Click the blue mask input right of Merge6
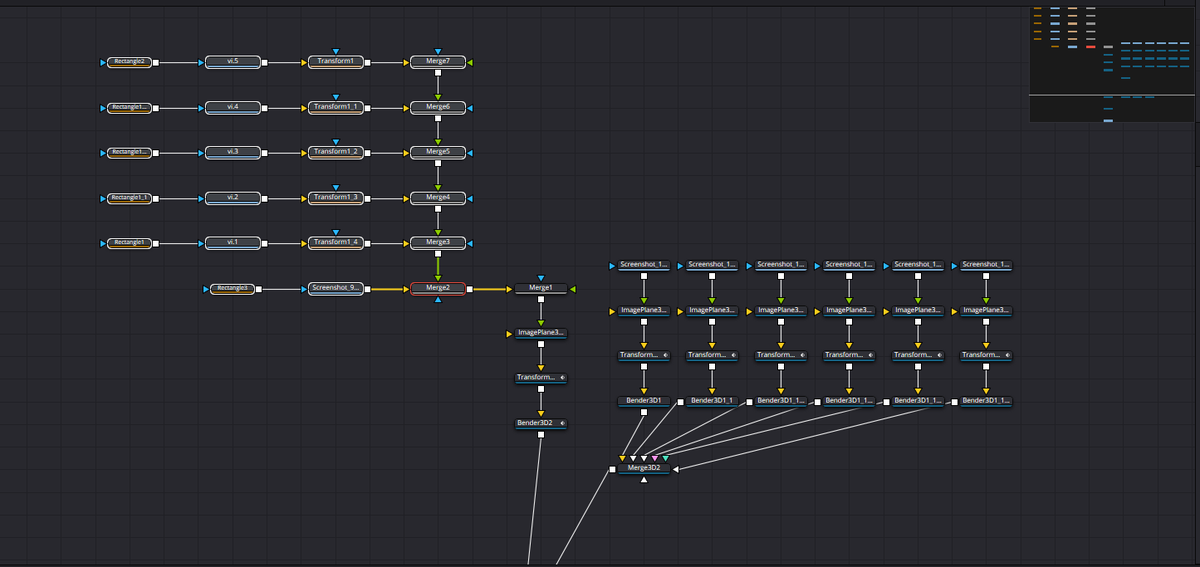 click(471, 107)
